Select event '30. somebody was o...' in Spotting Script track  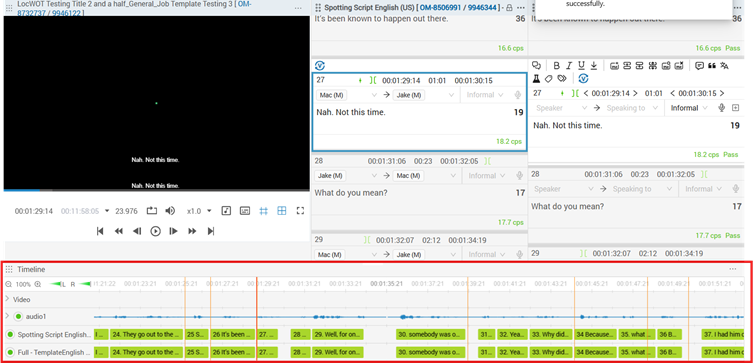[431, 334]
